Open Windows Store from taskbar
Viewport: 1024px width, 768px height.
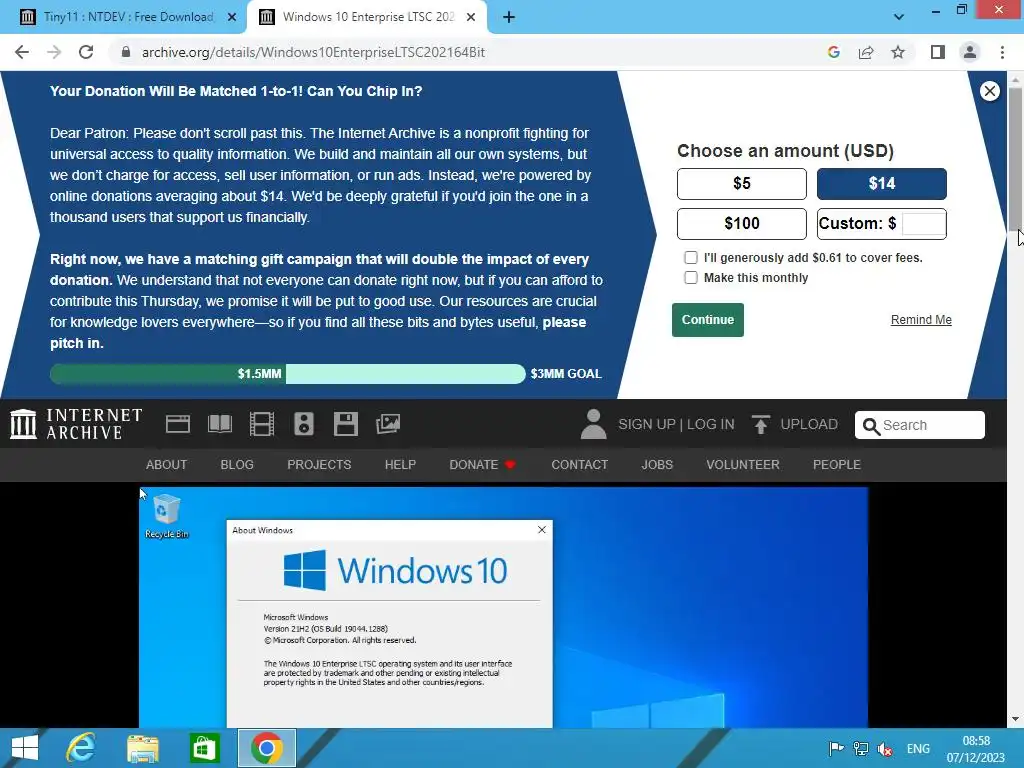(204, 748)
